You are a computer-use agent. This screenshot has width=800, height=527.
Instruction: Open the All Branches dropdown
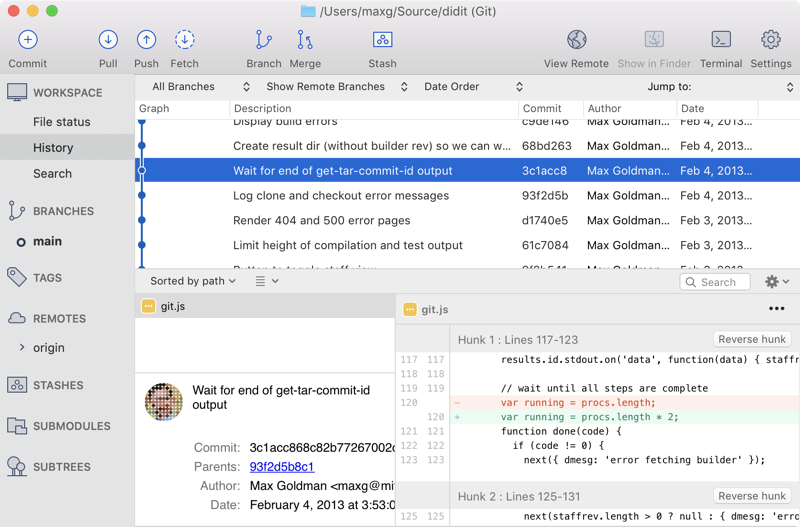200,87
